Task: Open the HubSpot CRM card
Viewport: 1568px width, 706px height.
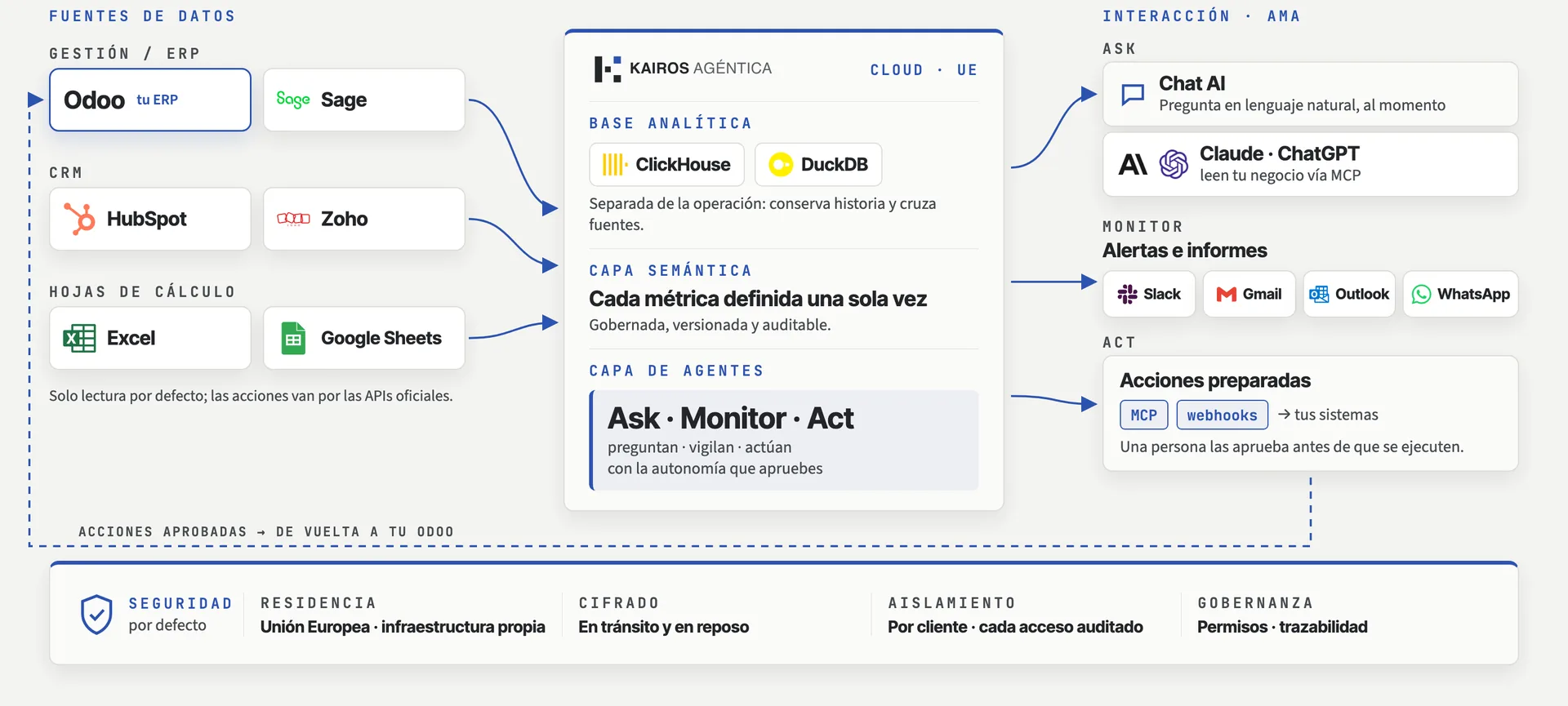Action: (x=150, y=219)
